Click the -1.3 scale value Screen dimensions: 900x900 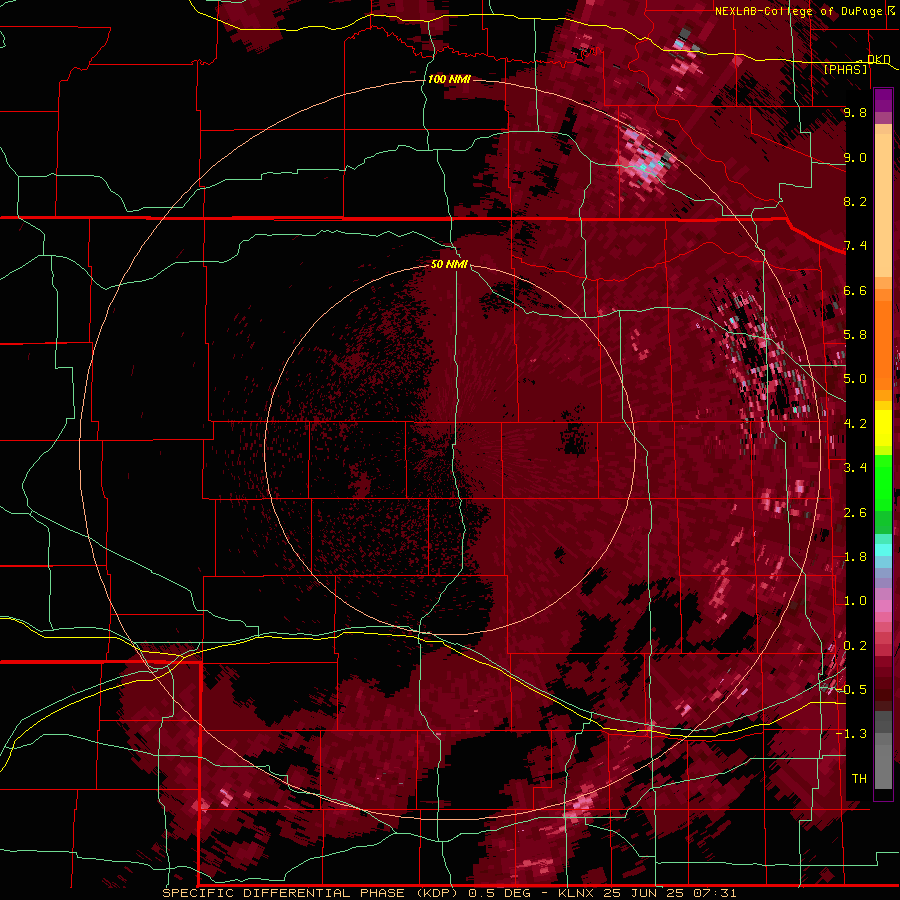coord(851,734)
